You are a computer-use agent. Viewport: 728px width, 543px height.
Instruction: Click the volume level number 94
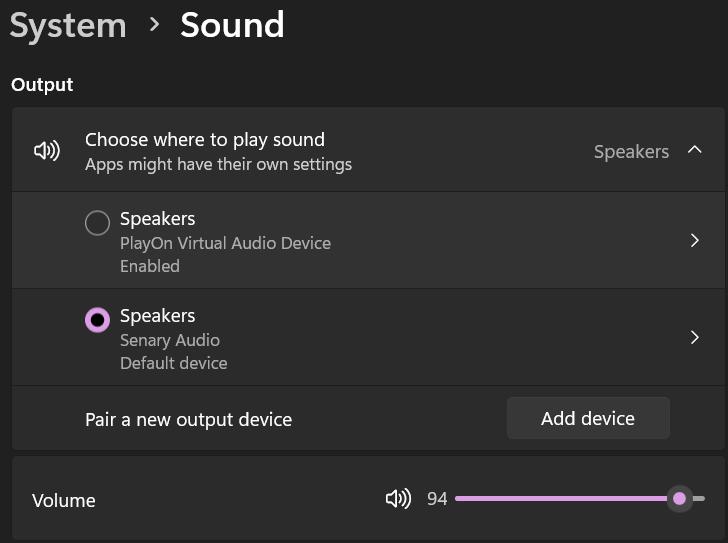pyautogui.click(x=437, y=499)
